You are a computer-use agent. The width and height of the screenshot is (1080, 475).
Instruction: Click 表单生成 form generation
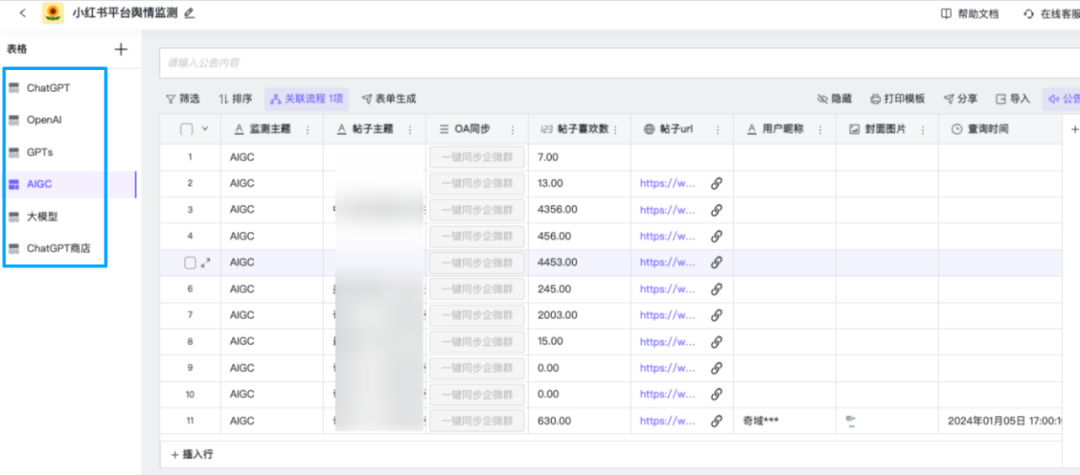tap(389, 99)
